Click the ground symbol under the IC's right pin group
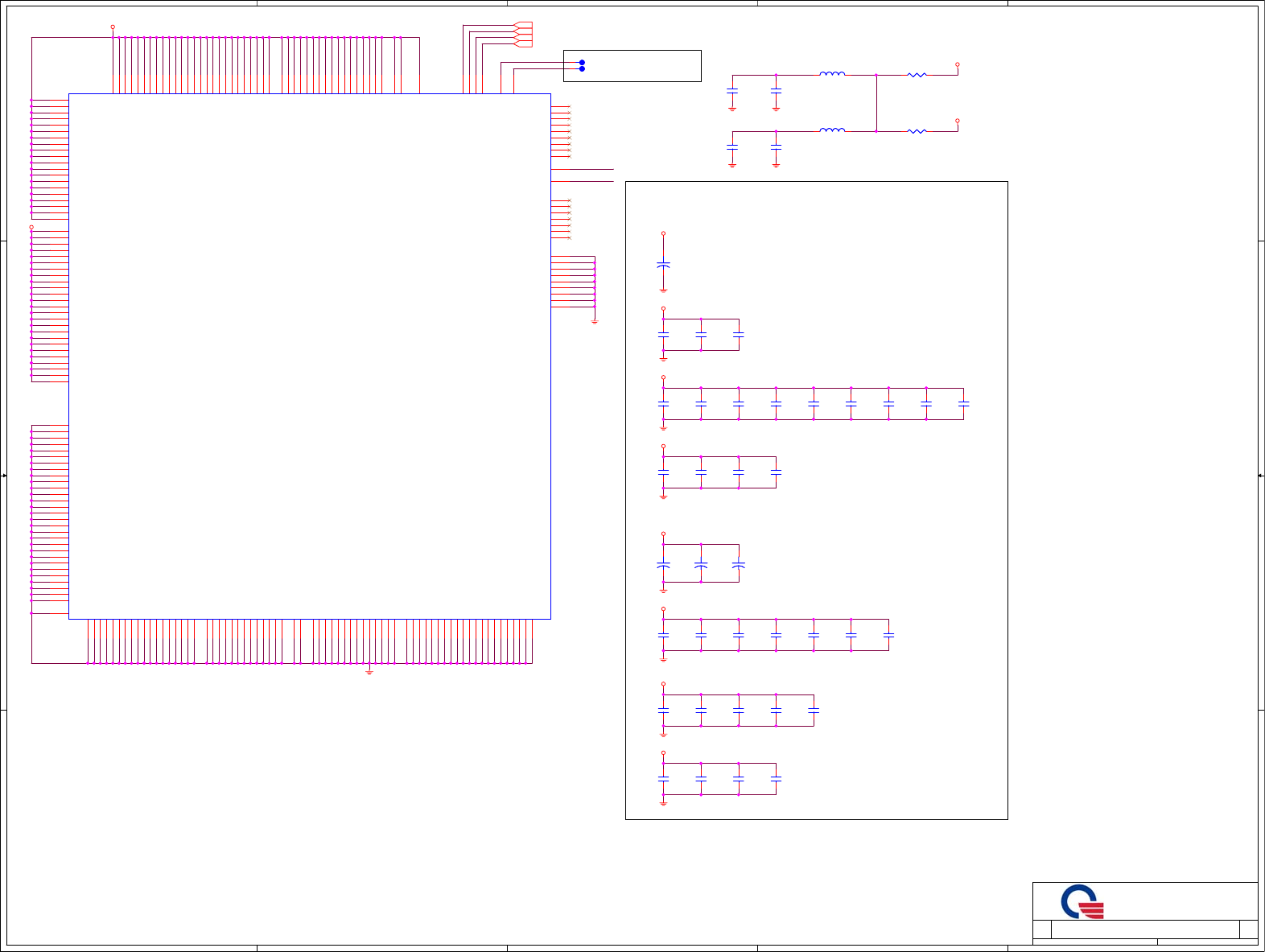 595,321
